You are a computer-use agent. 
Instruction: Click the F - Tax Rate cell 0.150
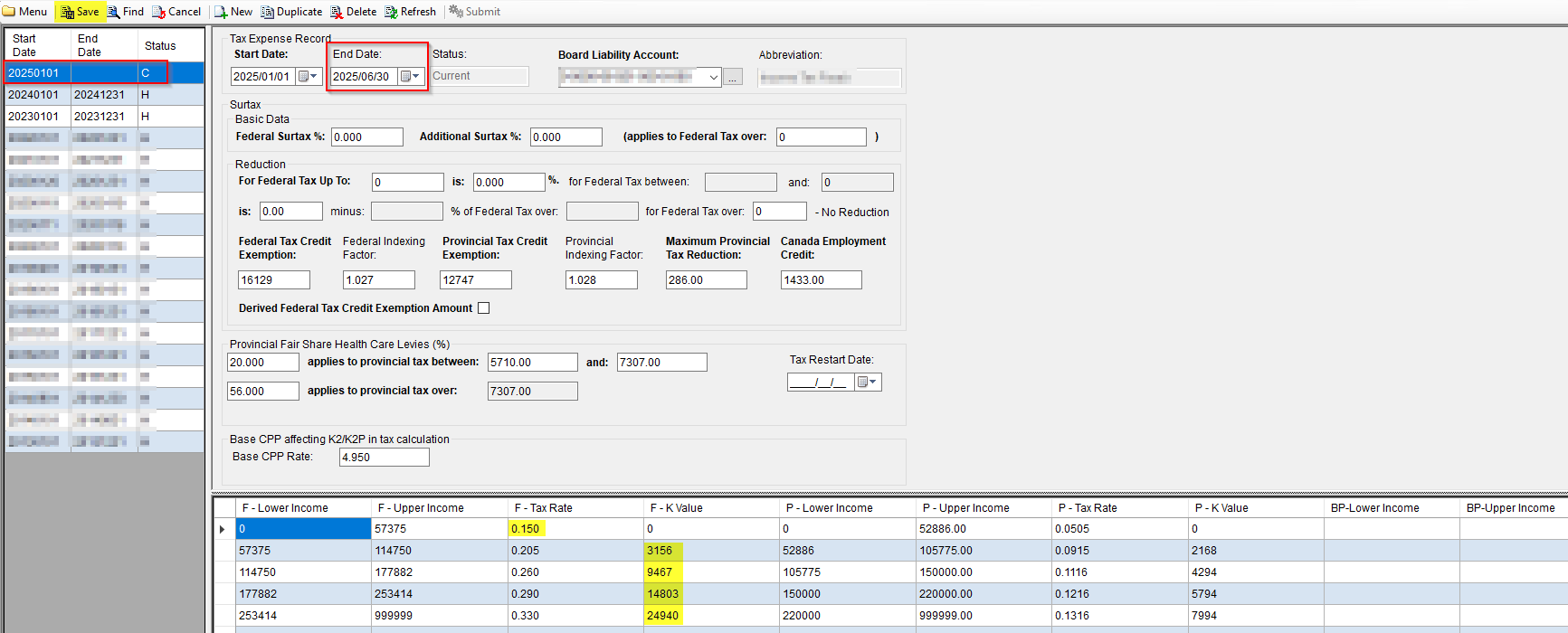coord(575,529)
